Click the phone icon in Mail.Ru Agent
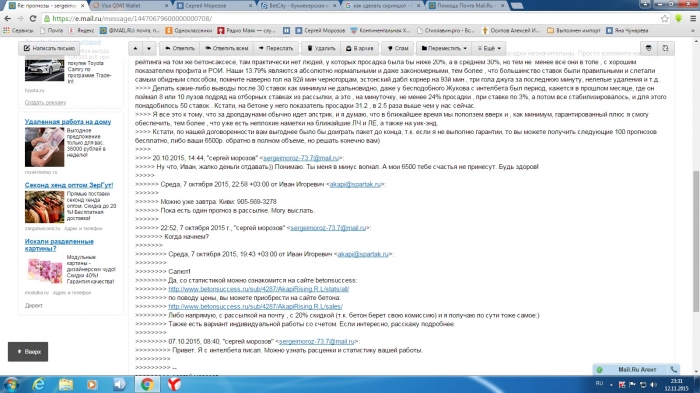This screenshot has width=700, height=393. [674, 369]
